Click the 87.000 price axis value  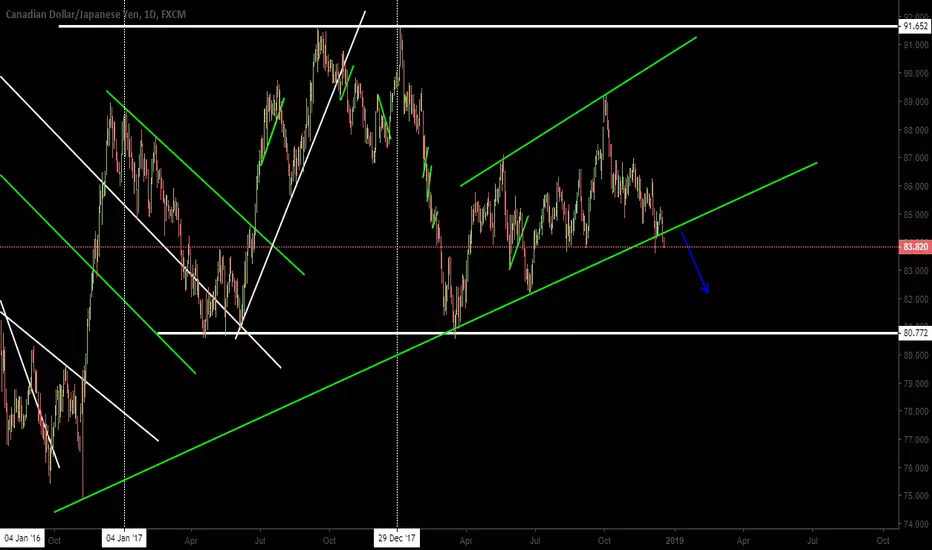pos(916,158)
